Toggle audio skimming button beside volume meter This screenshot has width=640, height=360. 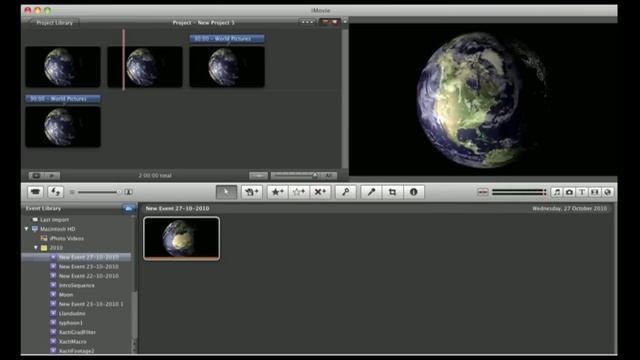click(483, 192)
